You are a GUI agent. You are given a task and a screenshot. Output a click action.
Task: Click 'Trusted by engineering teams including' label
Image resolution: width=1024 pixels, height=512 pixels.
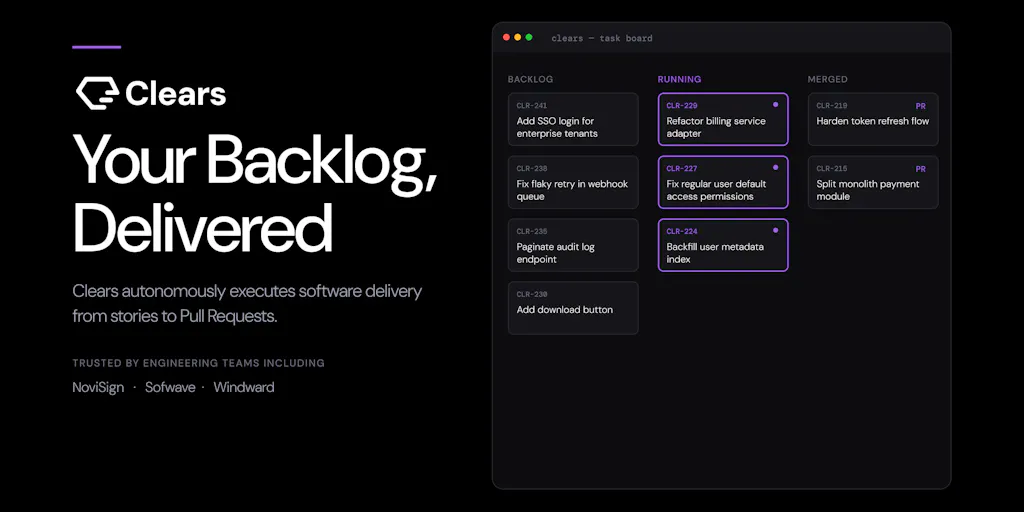[x=199, y=363]
